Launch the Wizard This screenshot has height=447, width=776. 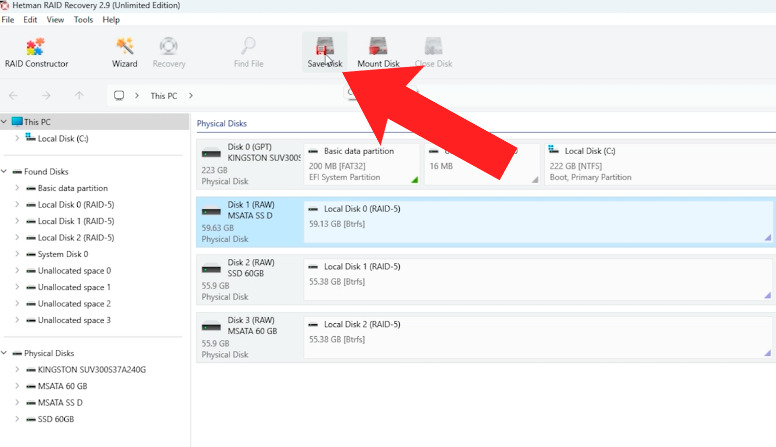(x=124, y=52)
